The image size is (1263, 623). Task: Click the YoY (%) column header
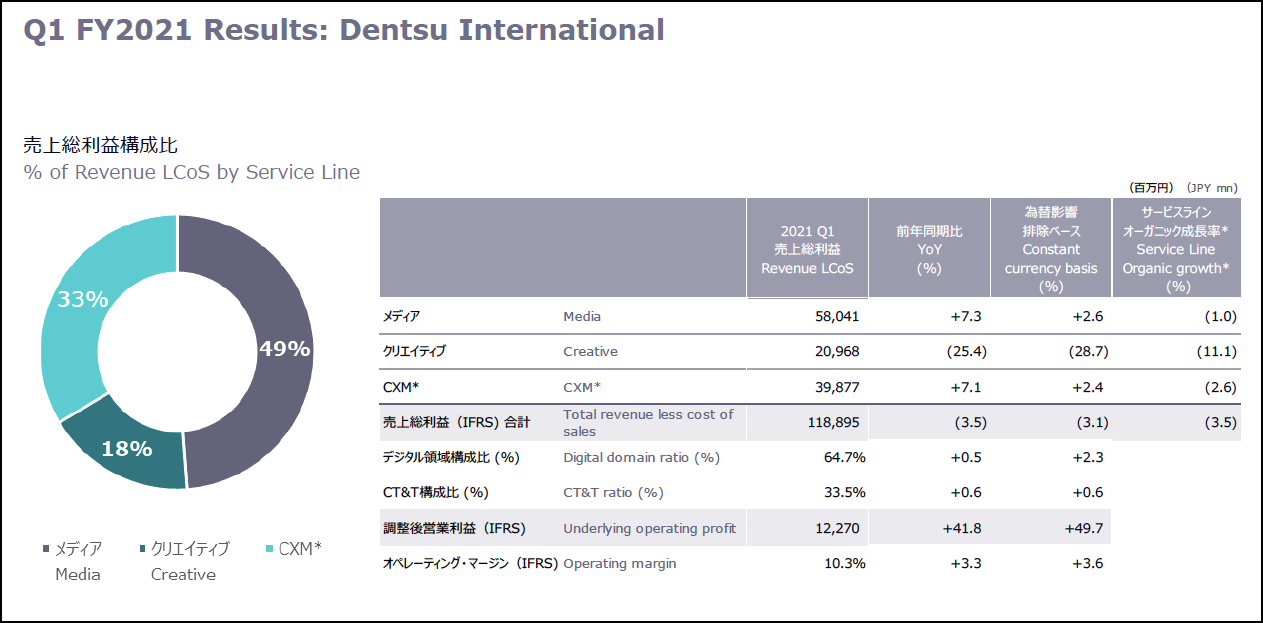point(929,249)
